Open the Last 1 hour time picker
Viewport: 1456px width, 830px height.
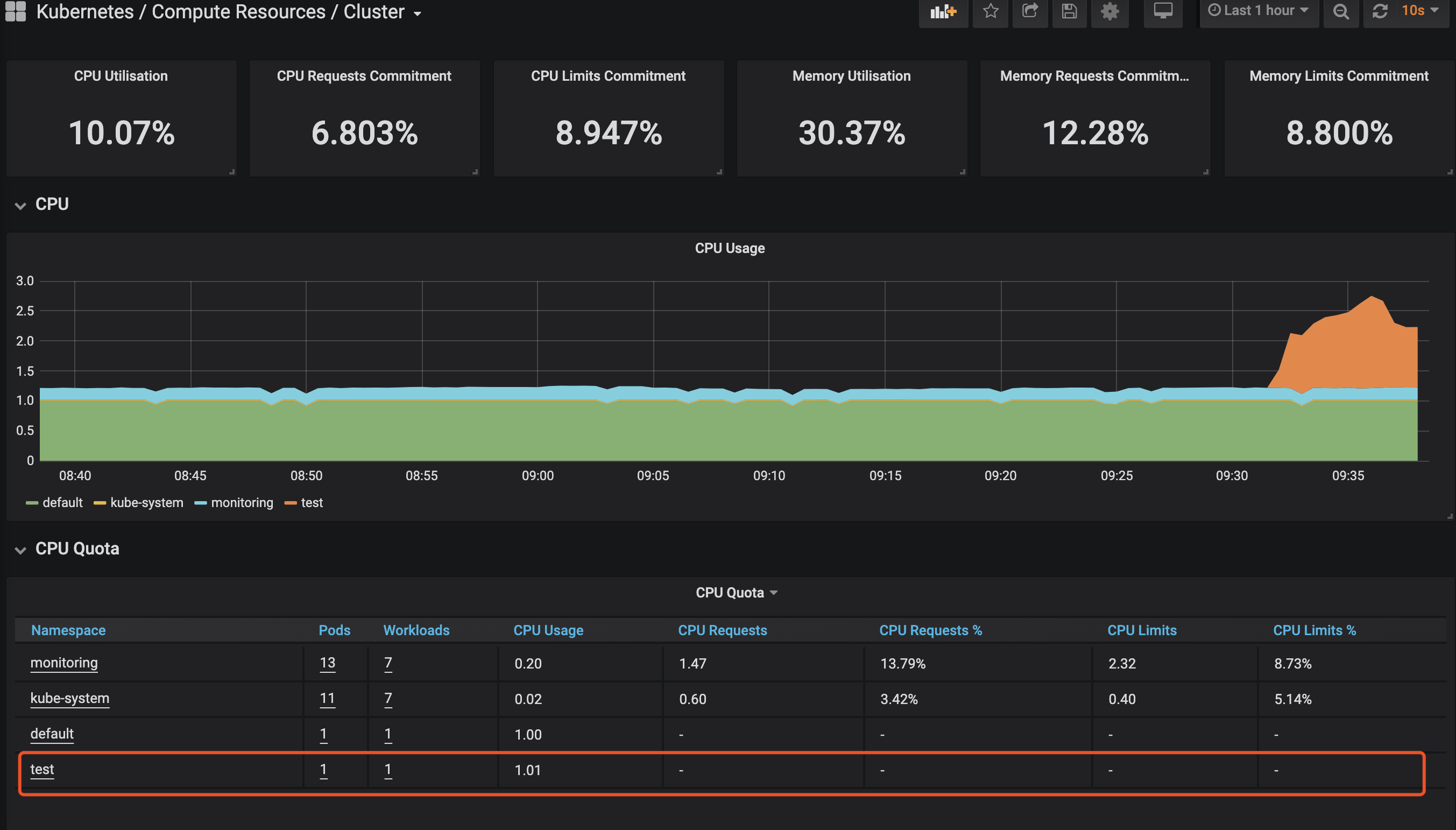pos(1259,11)
